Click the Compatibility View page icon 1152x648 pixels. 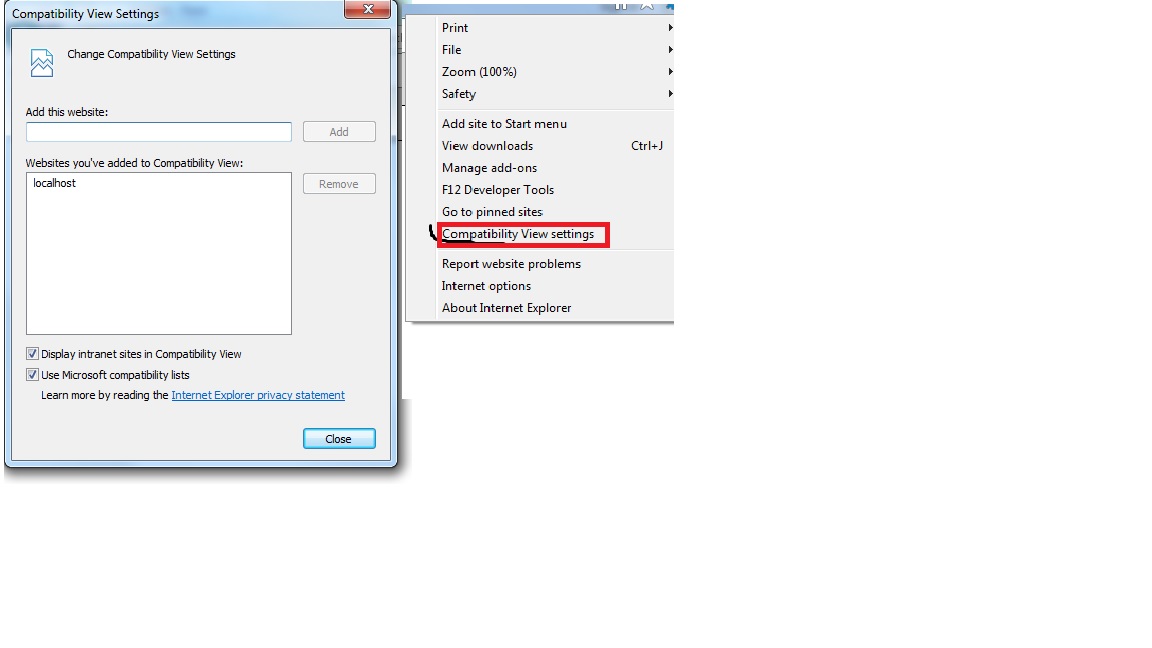click(x=42, y=62)
